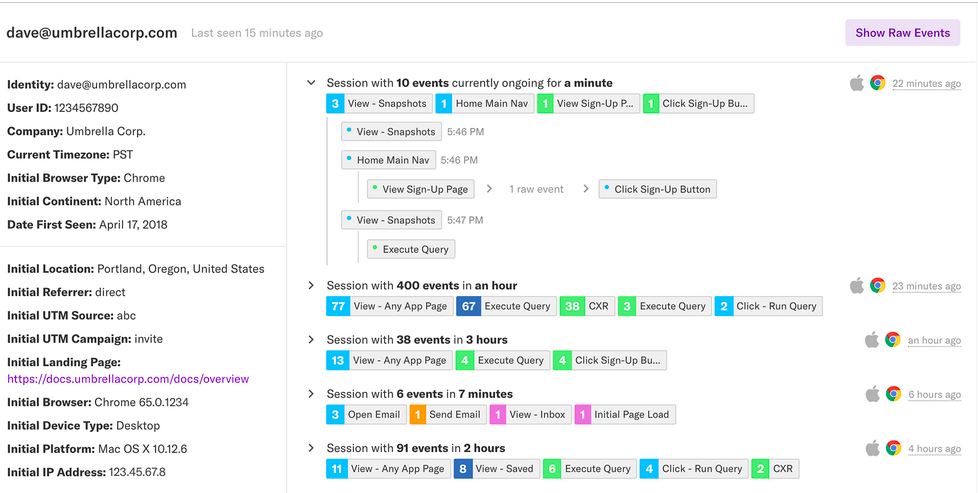Click the '1 raw event' label

pos(536,189)
